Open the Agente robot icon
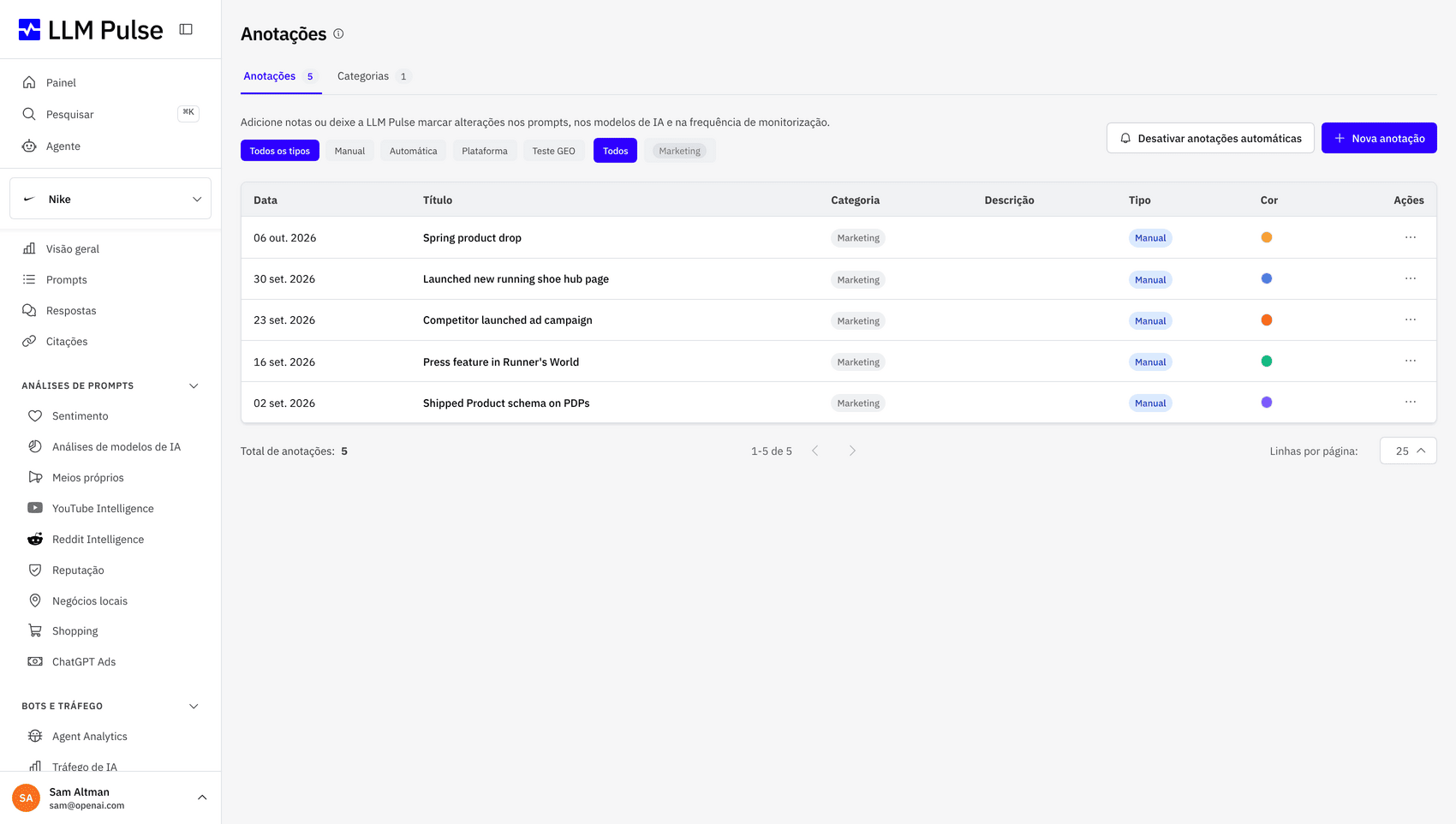Viewport: 1456px width, 824px height. 29,146
